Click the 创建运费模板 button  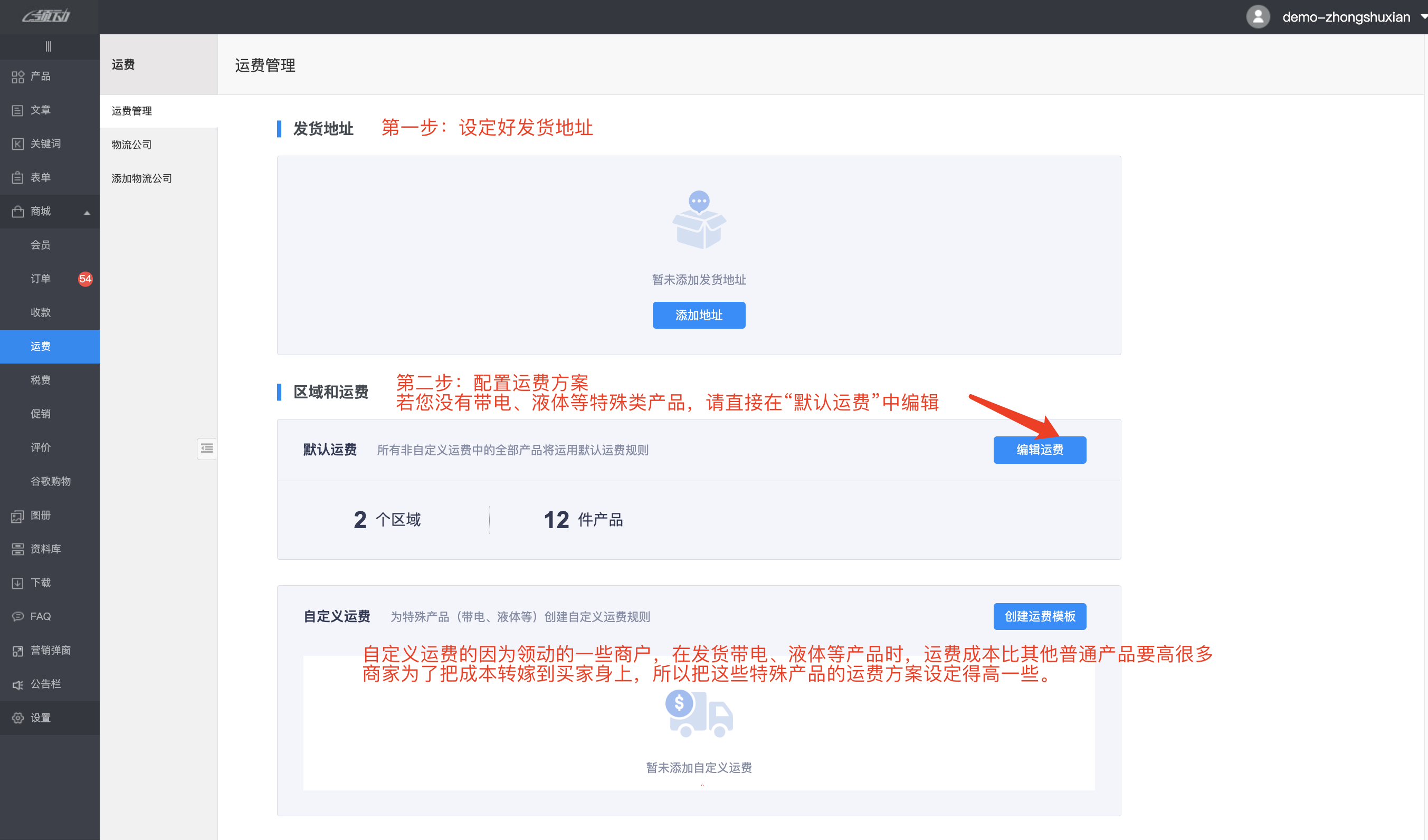[1040, 616]
